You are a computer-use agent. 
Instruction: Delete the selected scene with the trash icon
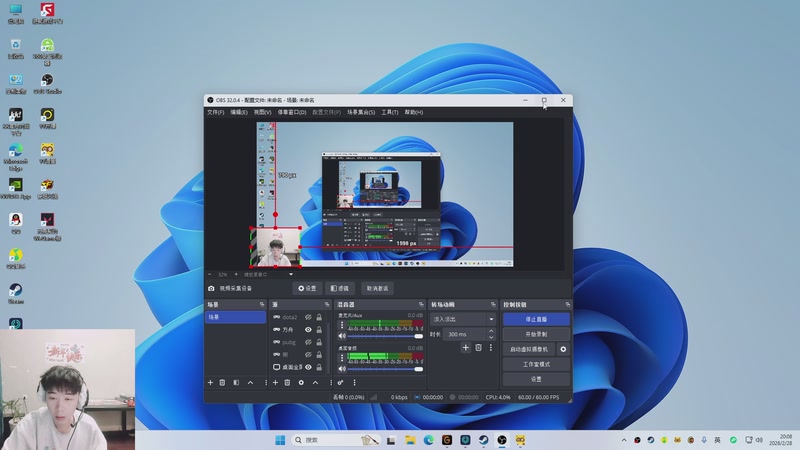[x=222, y=383]
